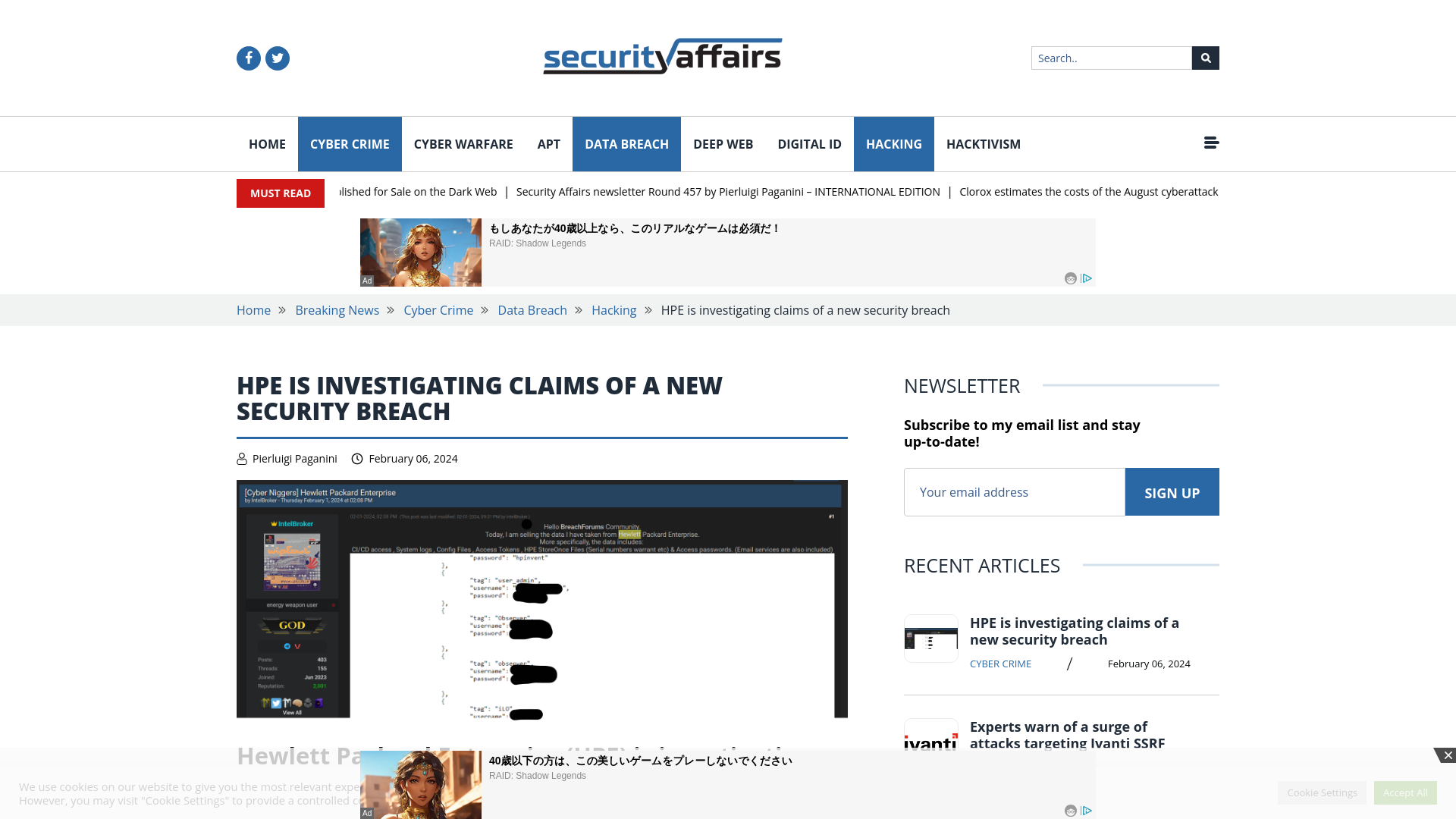Click the AdChoices icon on bottom ad
Viewport: 1456px width, 819px height.
(1087, 810)
